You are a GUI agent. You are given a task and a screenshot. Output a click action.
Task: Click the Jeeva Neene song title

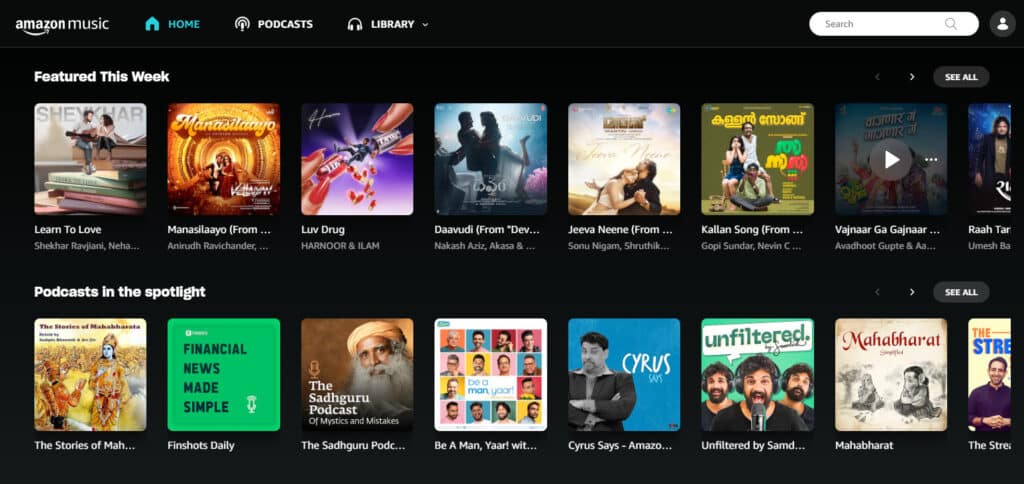(620, 230)
